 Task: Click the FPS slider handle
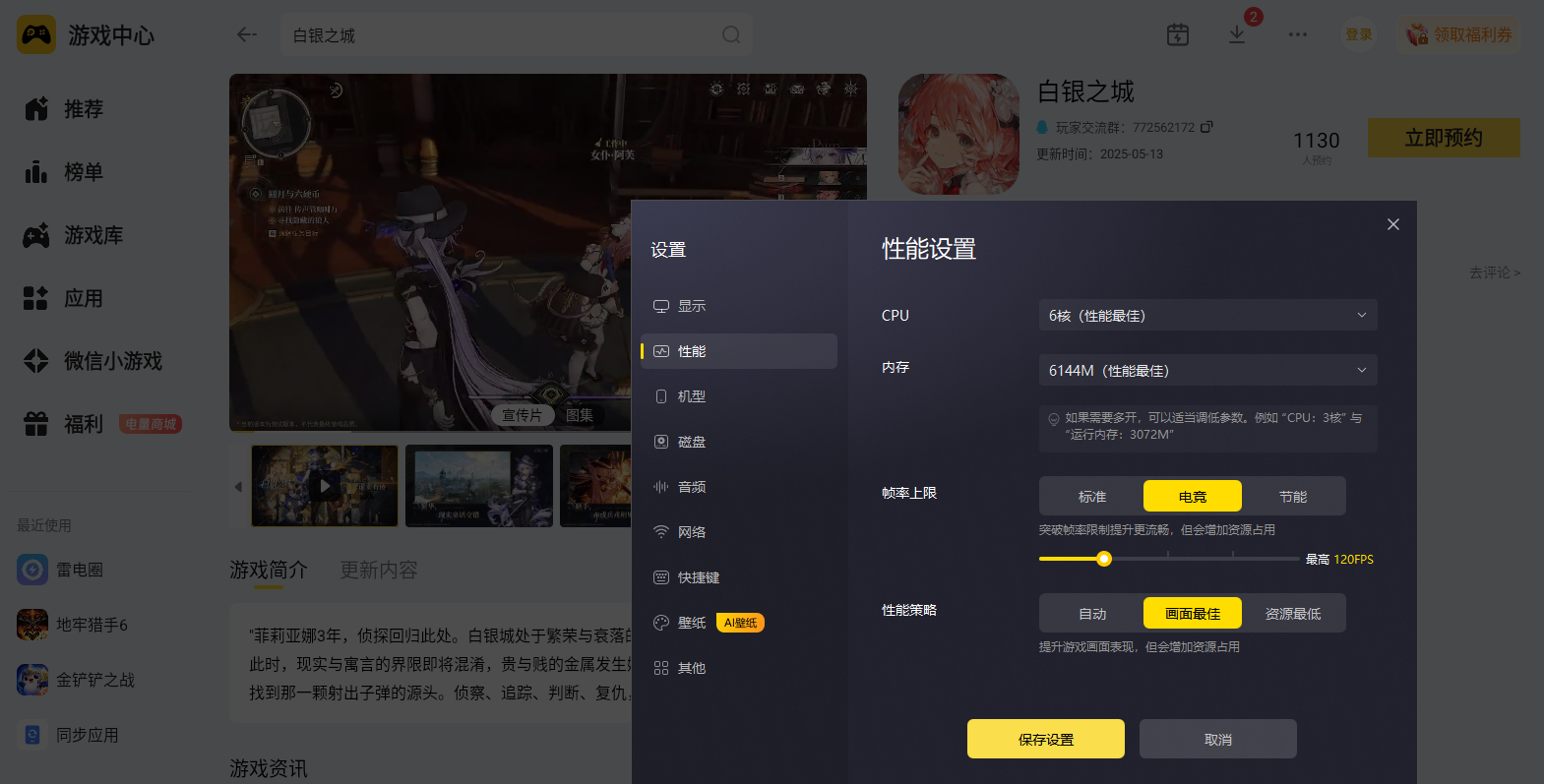(1104, 559)
